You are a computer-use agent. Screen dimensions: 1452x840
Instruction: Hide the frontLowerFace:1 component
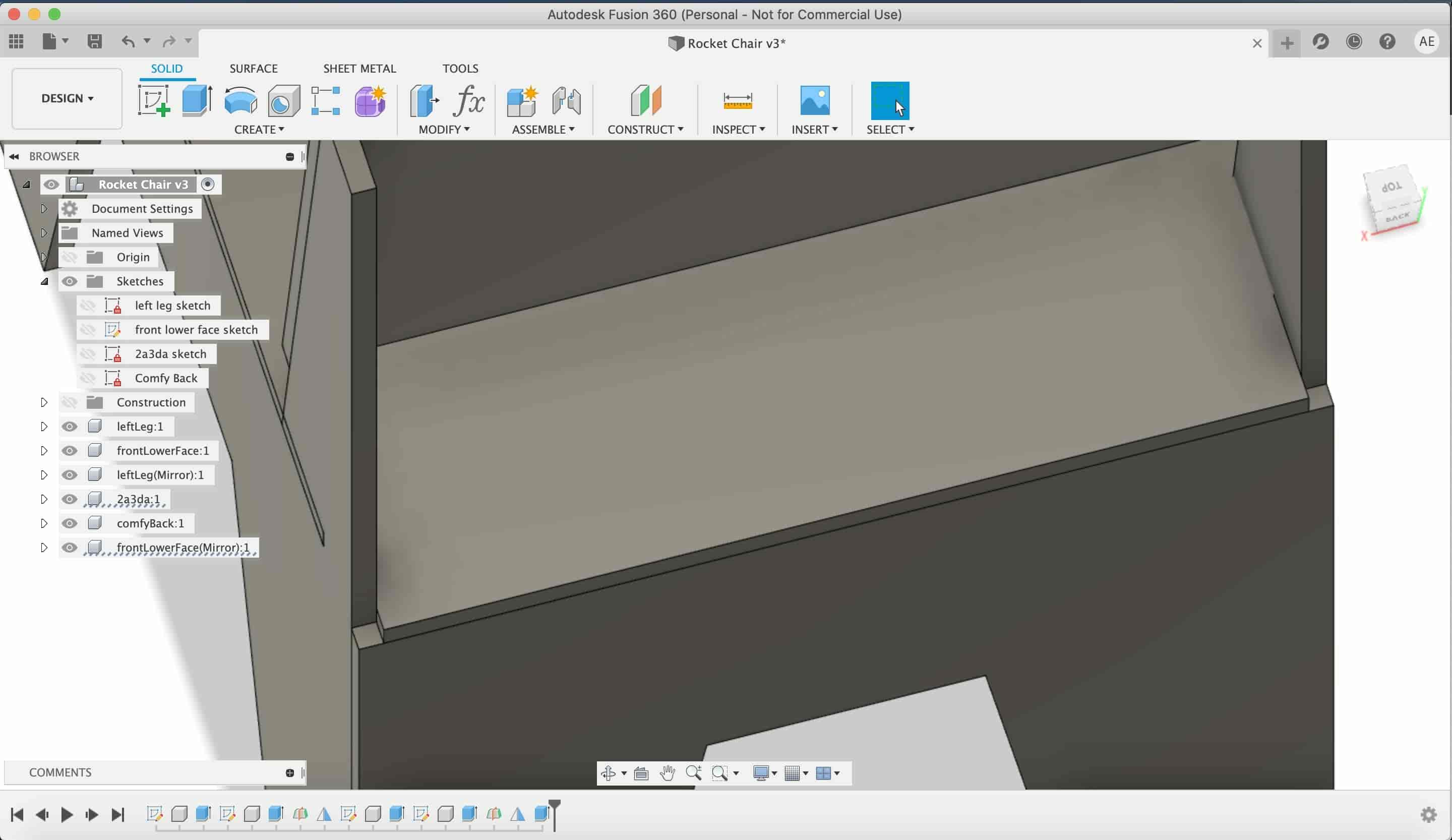(70, 451)
